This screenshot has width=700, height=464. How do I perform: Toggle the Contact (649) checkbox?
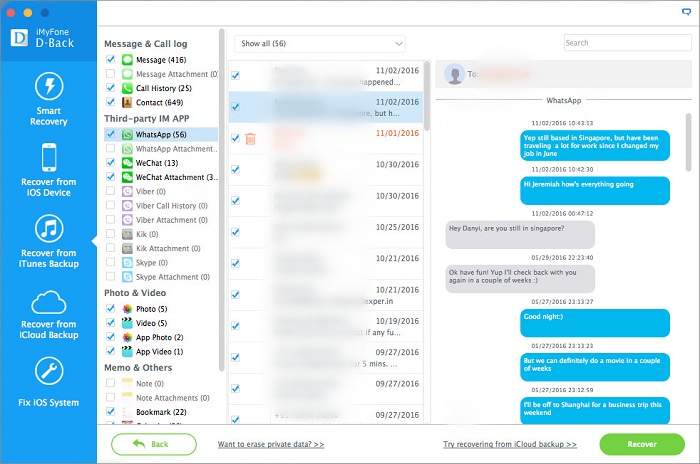tap(111, 102)
